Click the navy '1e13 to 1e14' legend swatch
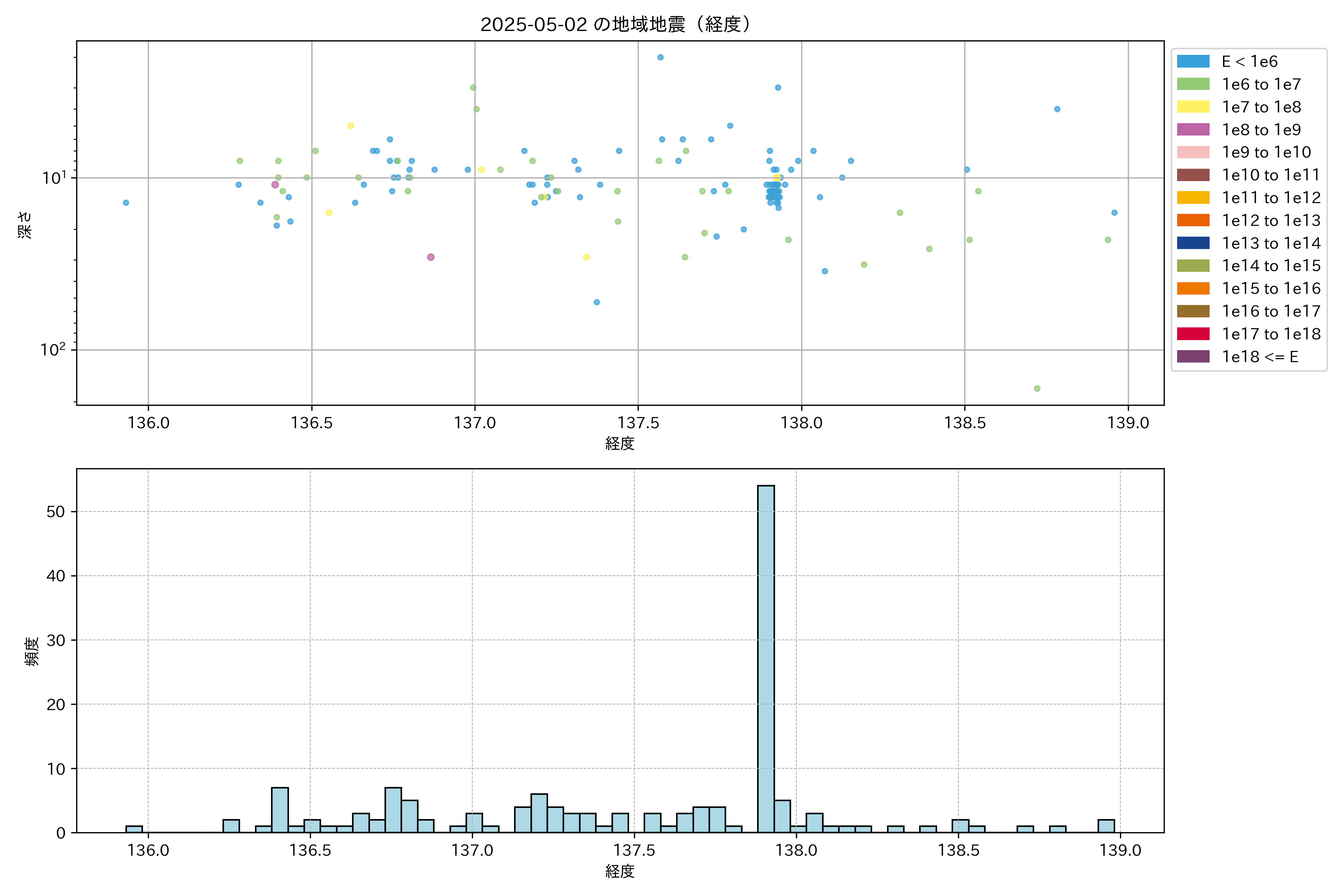Image resolution: width=1344 pixels, height=896 pixels. pyautogui.click(x=1193, y=243)
